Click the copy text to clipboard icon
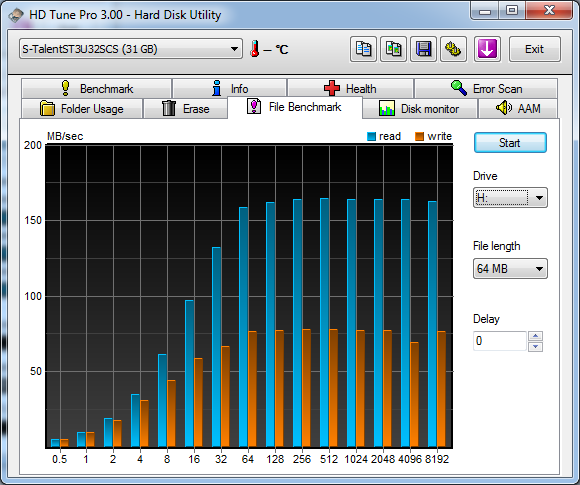This screenshot has height=485, width=580. coord(363,49)
